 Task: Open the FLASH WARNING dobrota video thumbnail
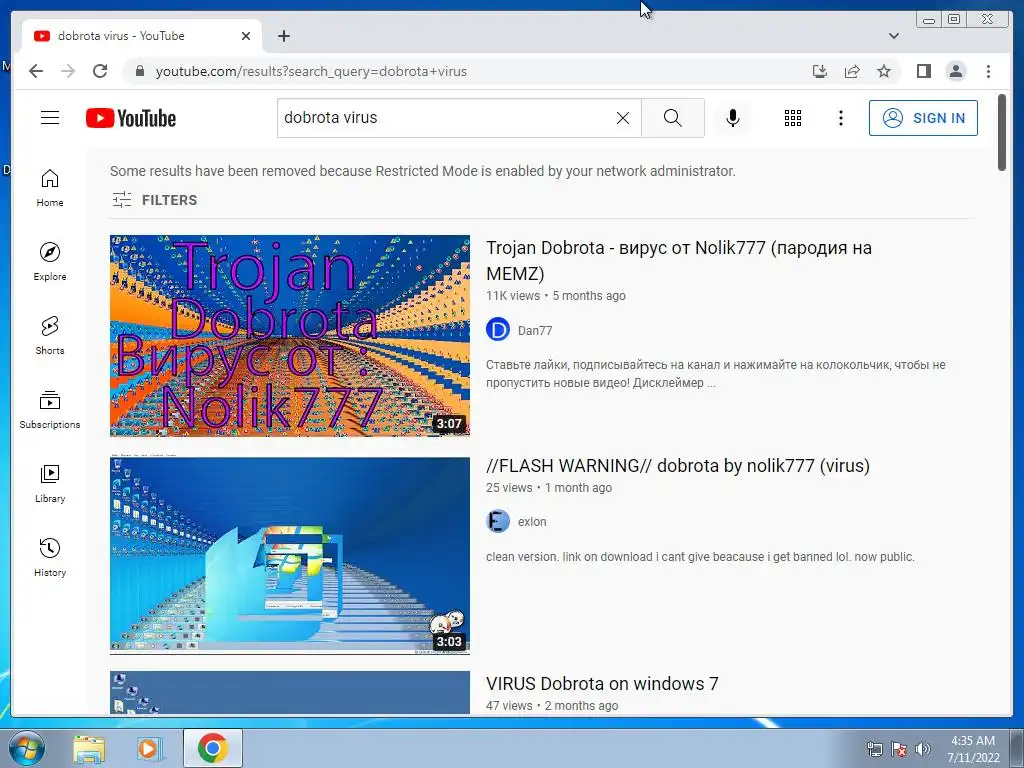coord(289,554)
